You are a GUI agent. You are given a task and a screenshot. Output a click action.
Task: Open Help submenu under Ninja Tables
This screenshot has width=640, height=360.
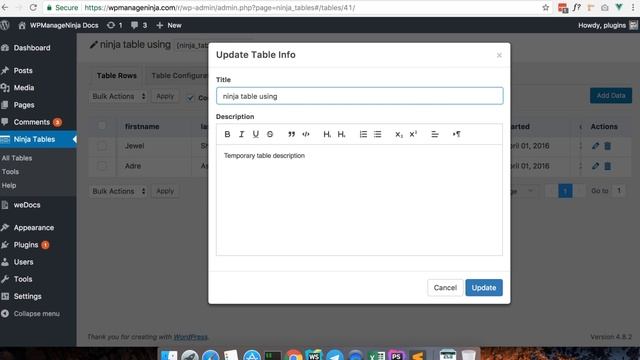[9, 185]
